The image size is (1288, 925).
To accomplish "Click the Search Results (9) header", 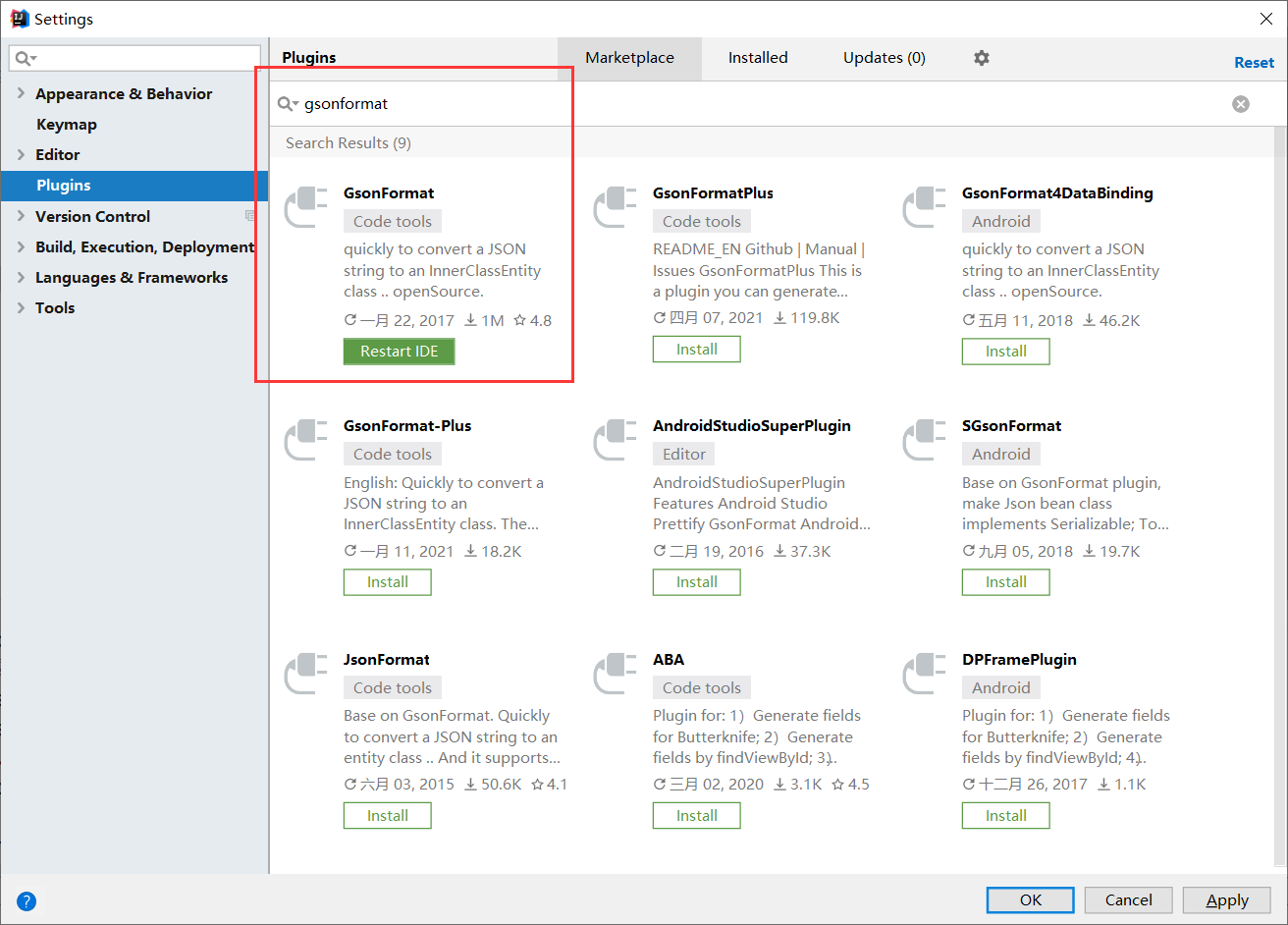I will click(x=349, y=143).
